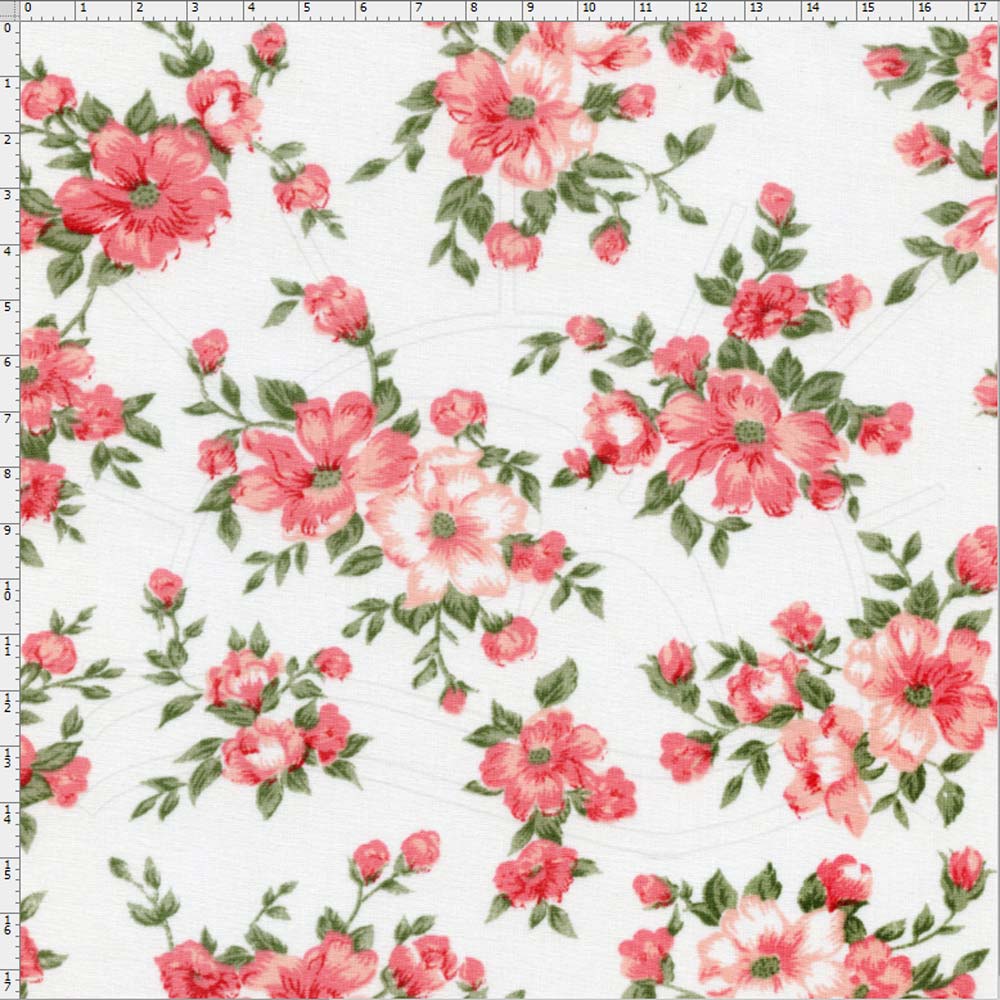Click the 7 mark on the vertical ruler
Screen dimensions: 1000x1000
(x=8, y=418)
